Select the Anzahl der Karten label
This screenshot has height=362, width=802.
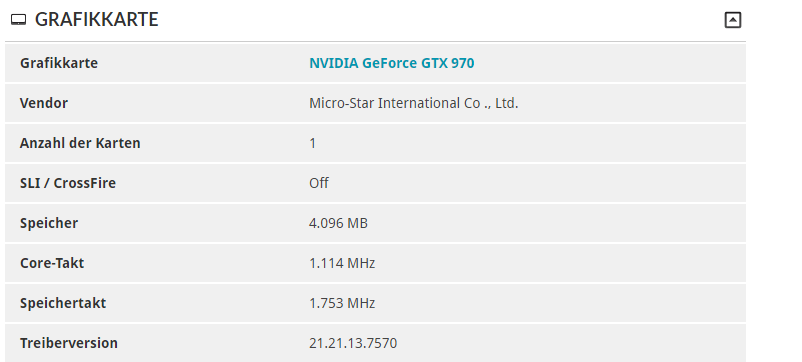pos(80,143)
